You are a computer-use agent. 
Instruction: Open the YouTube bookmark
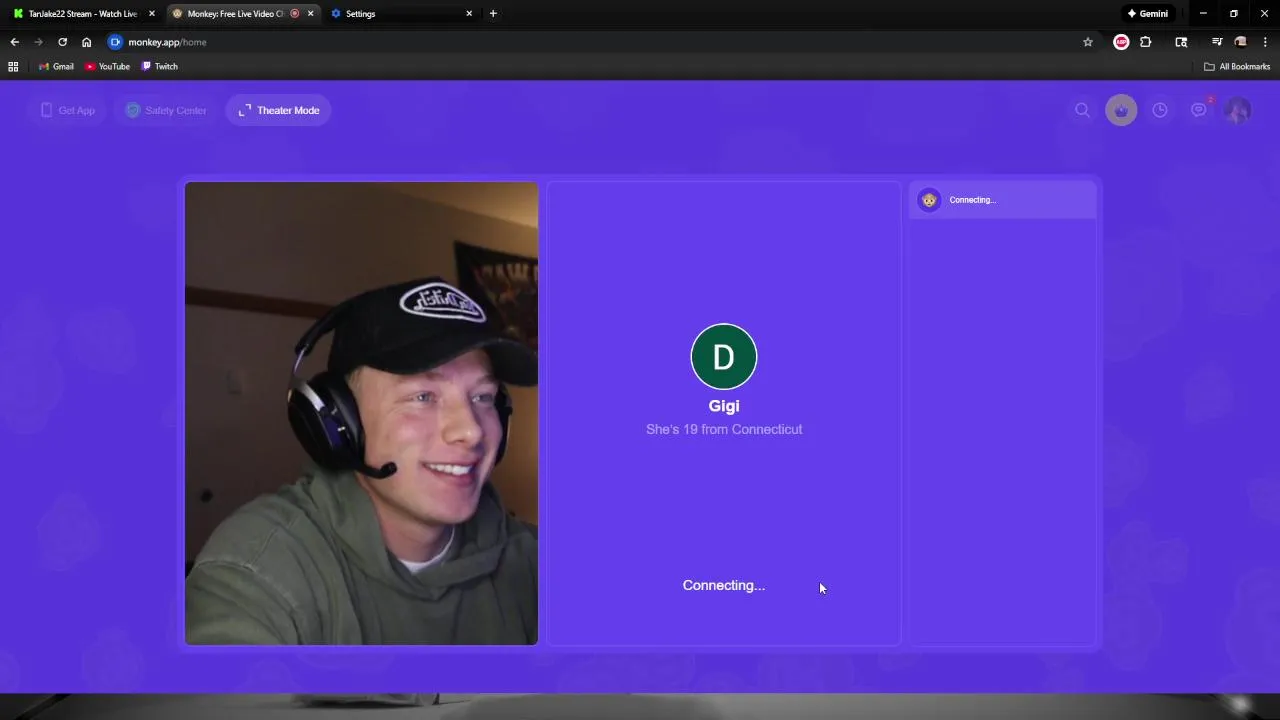[108, 66]
